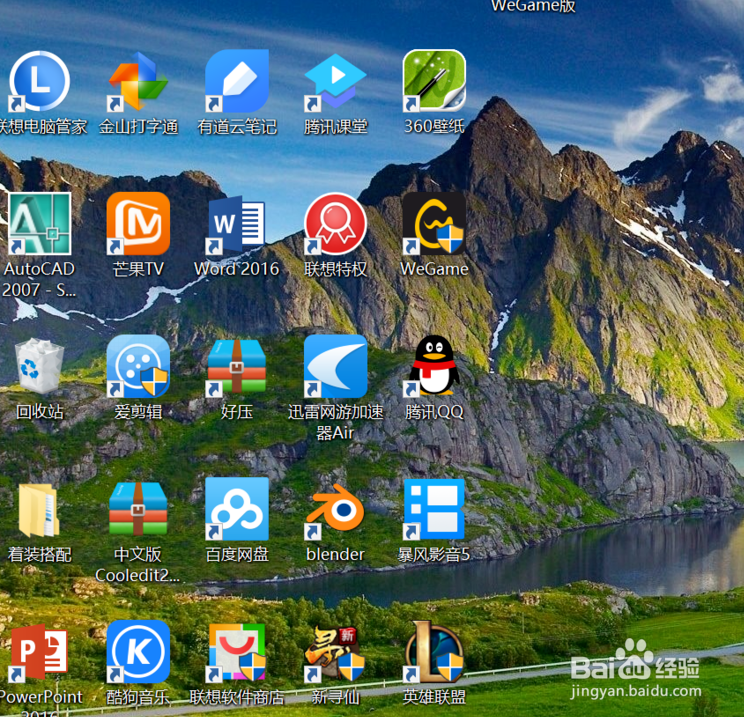Click 中文版 Cooledit2 archive file icon
The height and width of the screenshot is (717, 744).
(x=138, y=509)
